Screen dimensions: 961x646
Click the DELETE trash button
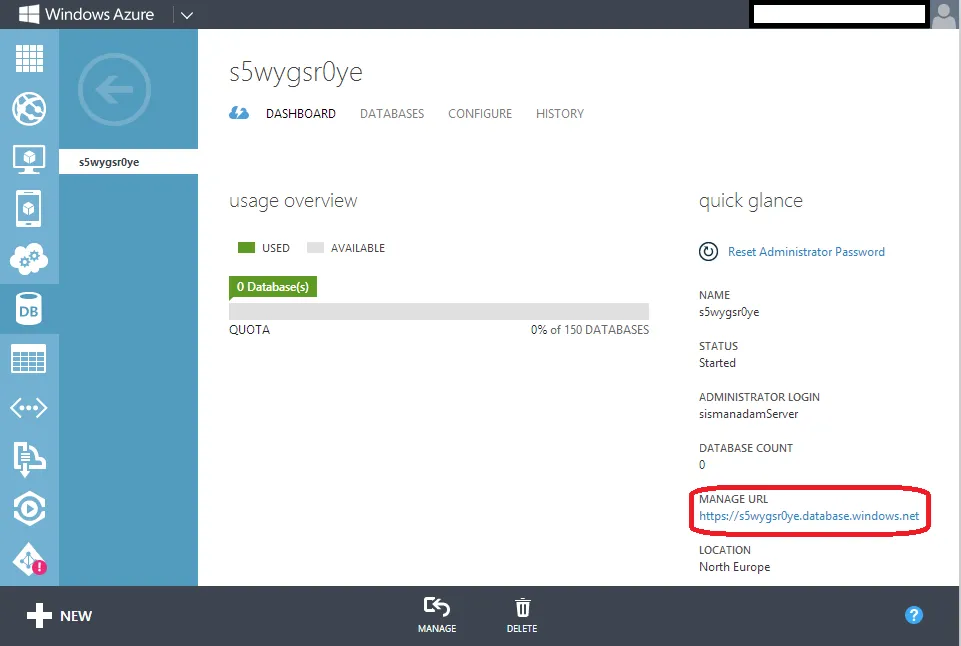click(x=522, y=615)
